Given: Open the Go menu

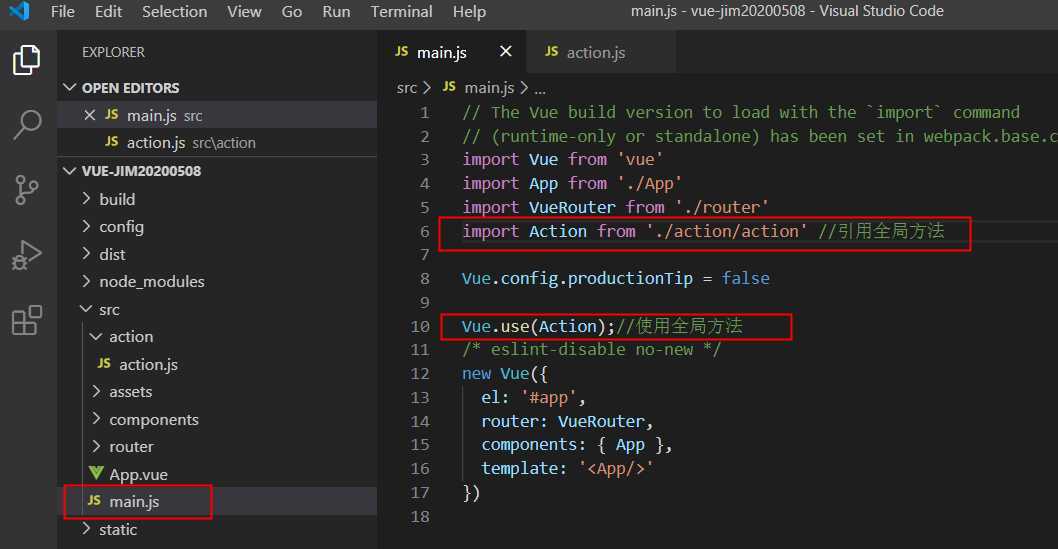Looking at the screenshot, I should [291, 11].
